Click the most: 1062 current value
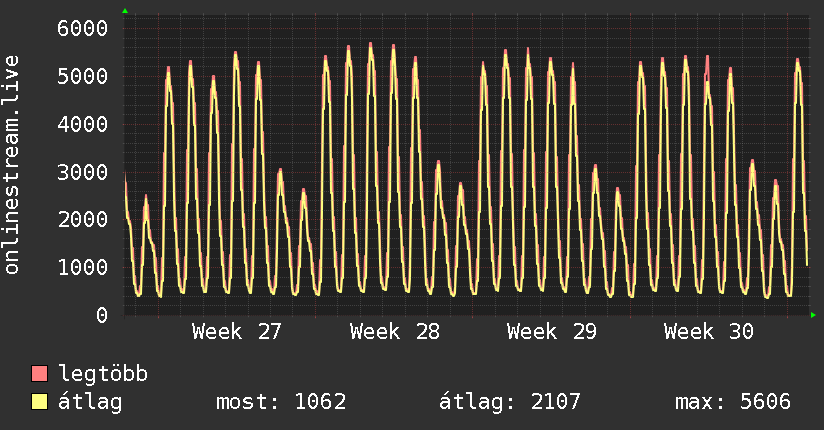 281,402
